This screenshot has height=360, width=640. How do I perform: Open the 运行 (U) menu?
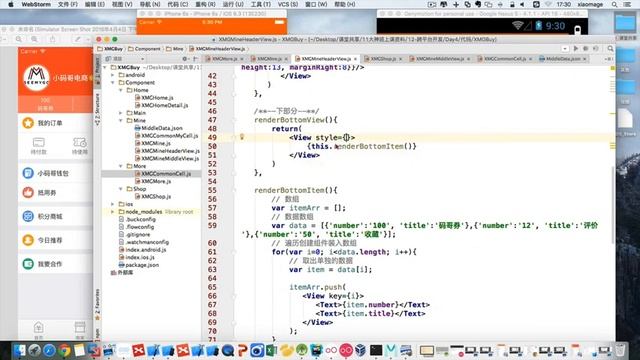pyautogui.click(x=233, y=4)
